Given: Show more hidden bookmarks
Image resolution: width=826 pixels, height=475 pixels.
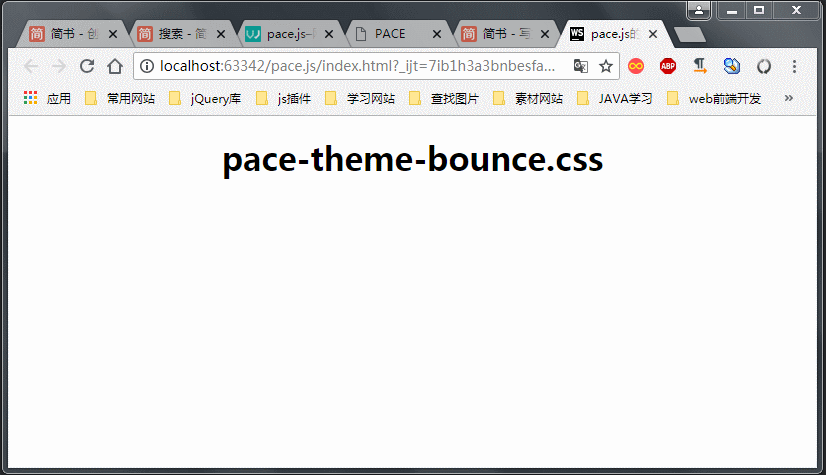Looking at the screenshot, I should 789,98.
